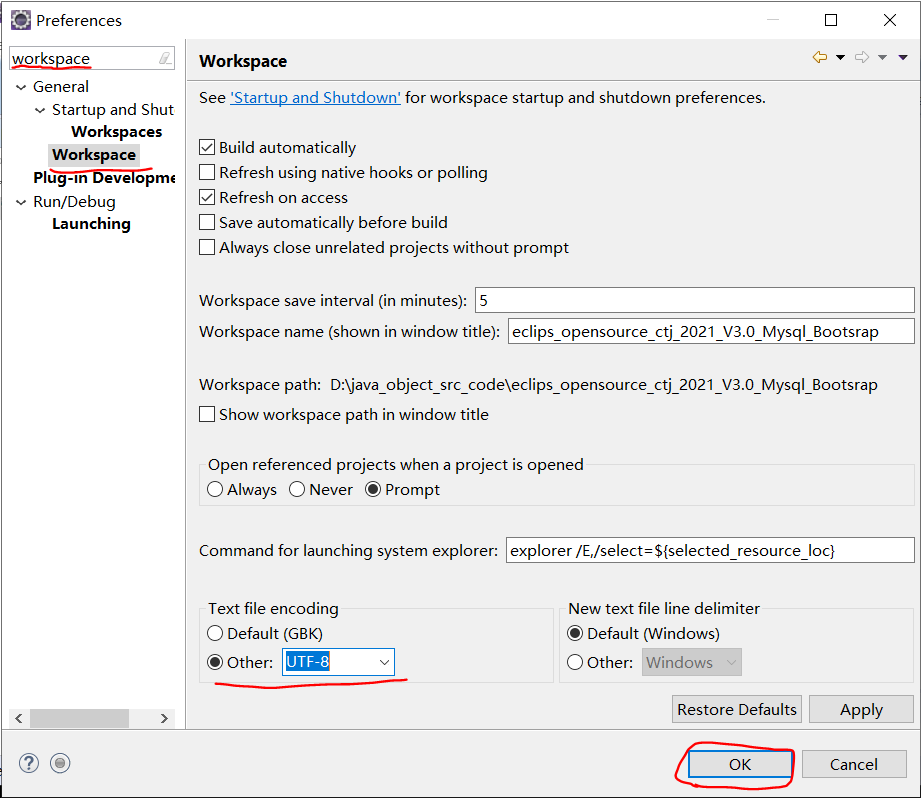Collapse the General tree node

pos(21,87)
